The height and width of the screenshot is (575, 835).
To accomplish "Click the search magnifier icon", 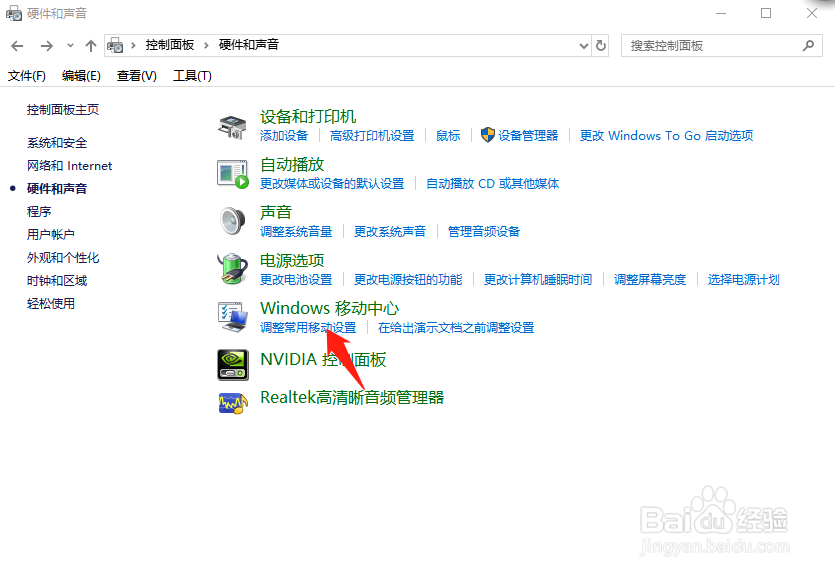I will pyautogui.click(x=808, y=46).
